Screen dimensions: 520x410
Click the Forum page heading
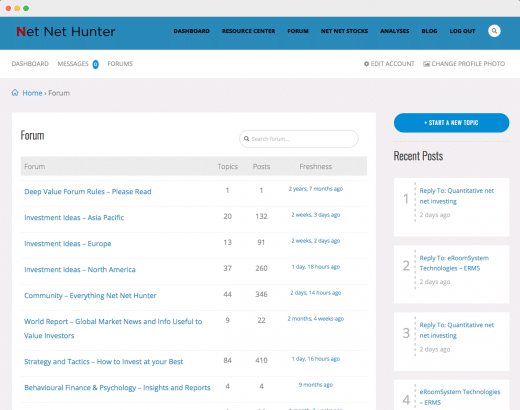32,135
